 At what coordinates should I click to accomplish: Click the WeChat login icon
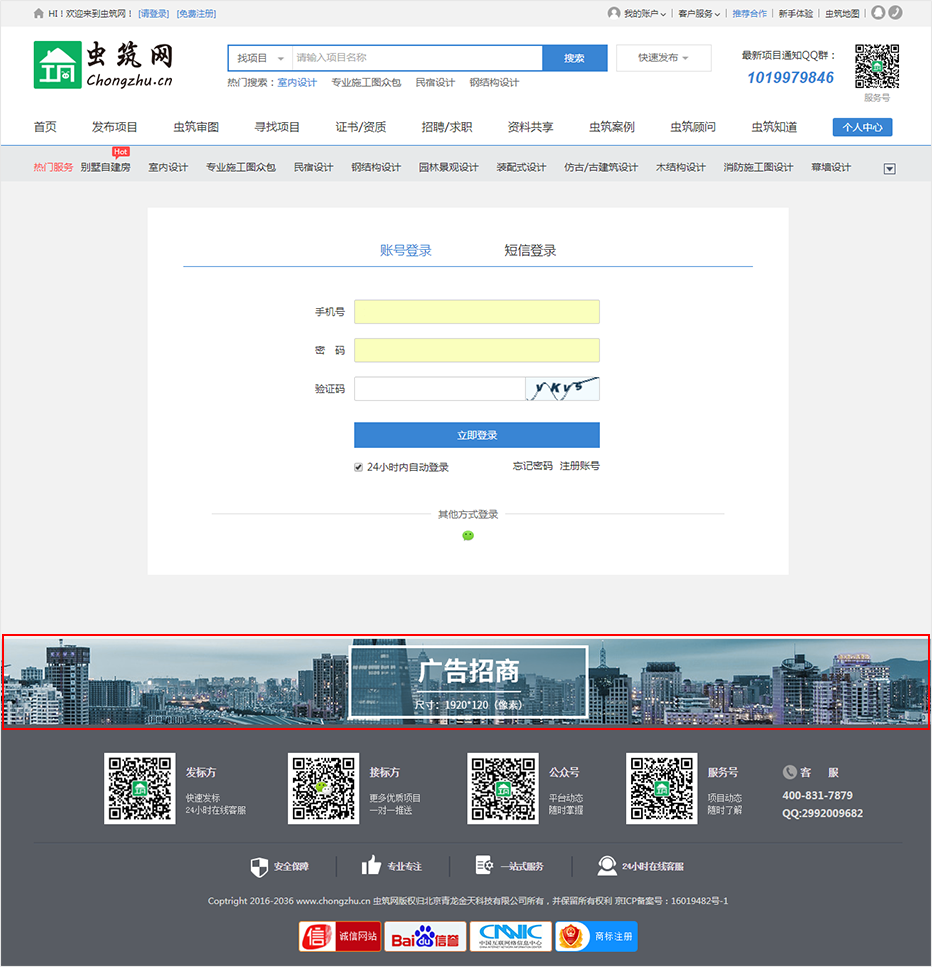coord(467,536)
